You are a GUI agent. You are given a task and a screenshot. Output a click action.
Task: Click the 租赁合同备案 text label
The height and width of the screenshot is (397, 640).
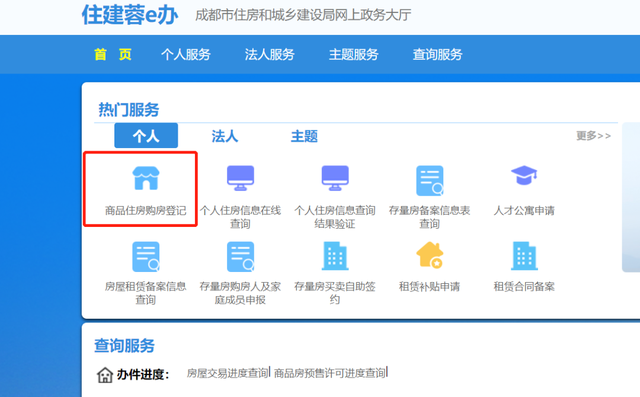pos(524,286)
